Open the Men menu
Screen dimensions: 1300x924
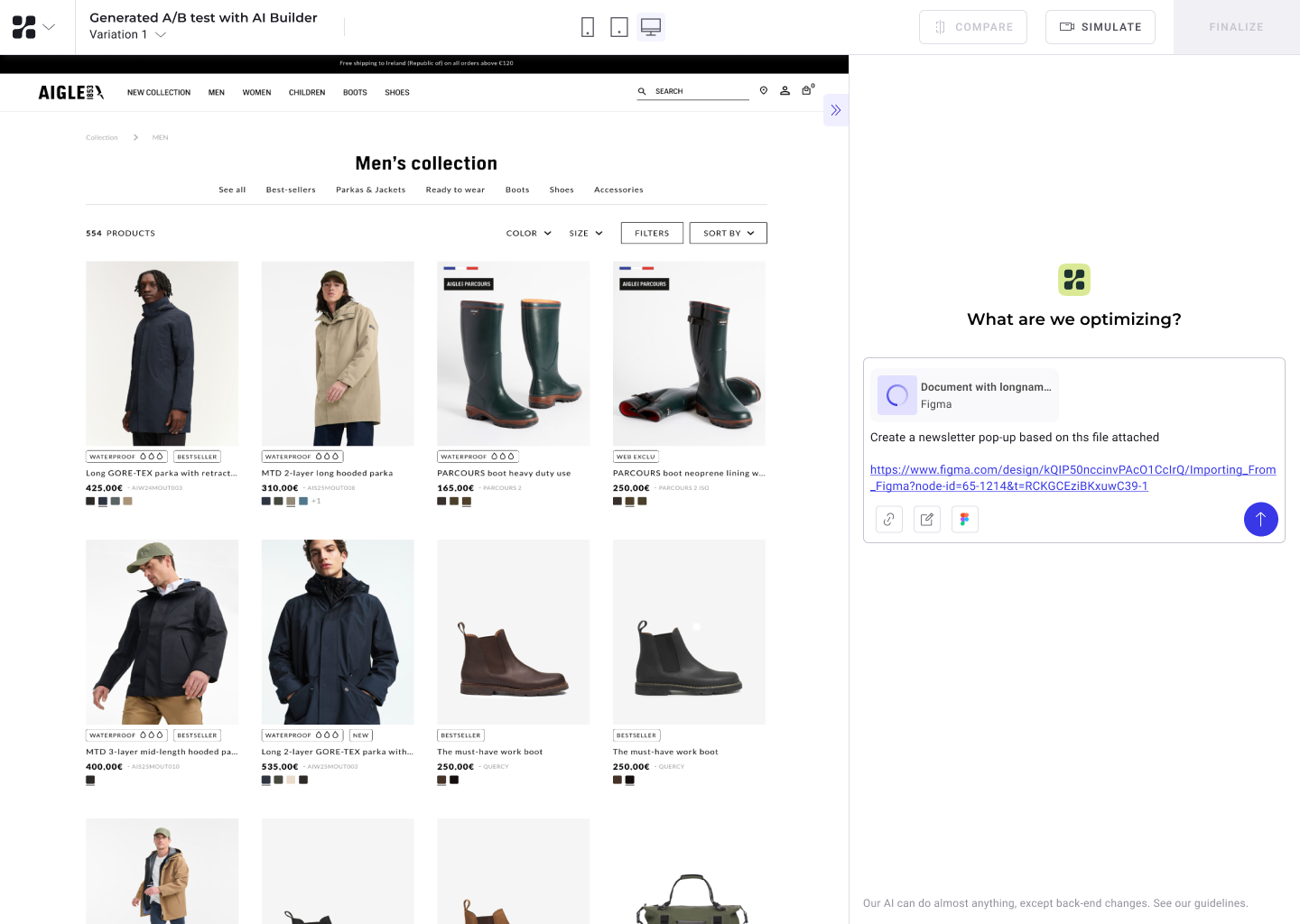pos(217,92)
